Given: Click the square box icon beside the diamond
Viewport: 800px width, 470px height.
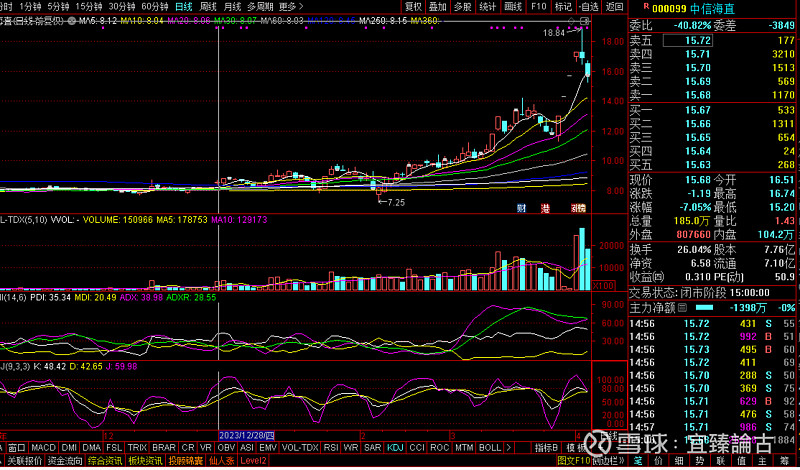Looking at the screenshot, I should (x=585, y=21).
